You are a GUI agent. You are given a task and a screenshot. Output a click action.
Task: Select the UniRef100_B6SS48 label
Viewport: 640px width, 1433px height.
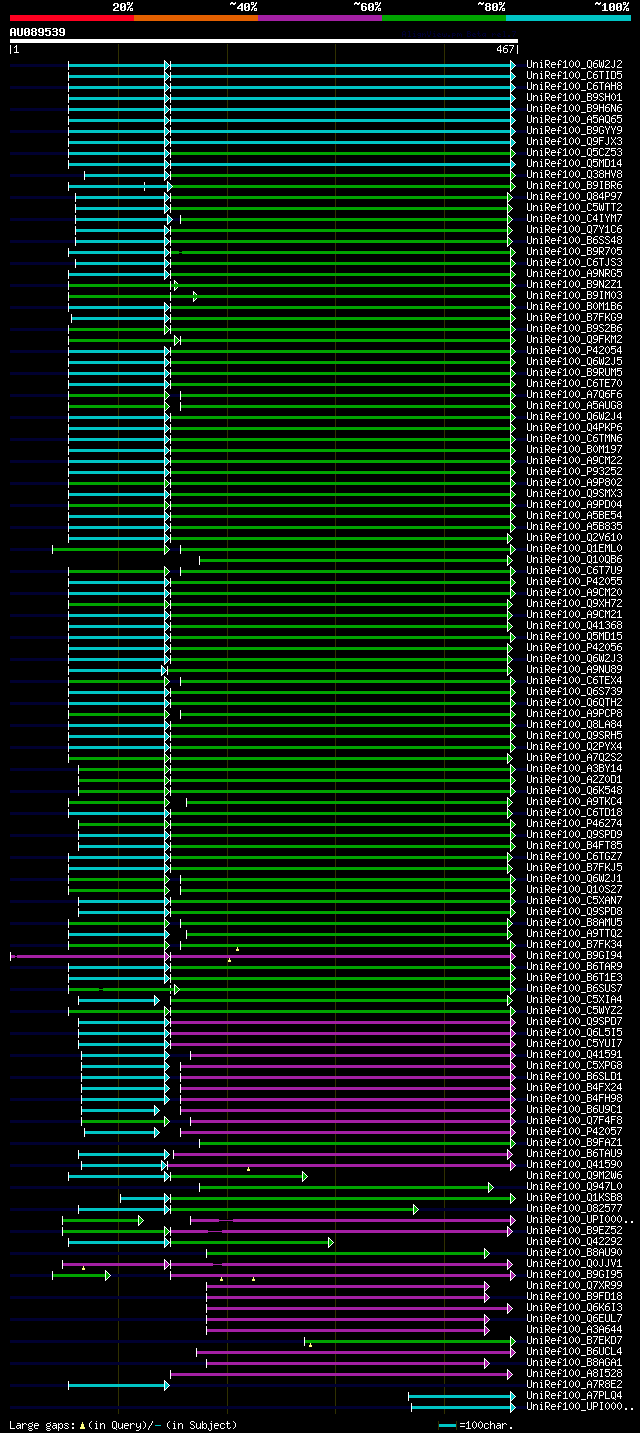[x=574, y=240]
